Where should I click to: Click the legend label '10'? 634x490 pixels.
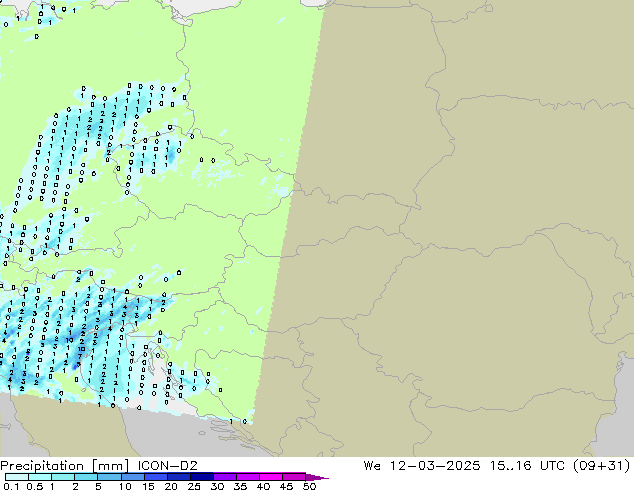[125, 486]
